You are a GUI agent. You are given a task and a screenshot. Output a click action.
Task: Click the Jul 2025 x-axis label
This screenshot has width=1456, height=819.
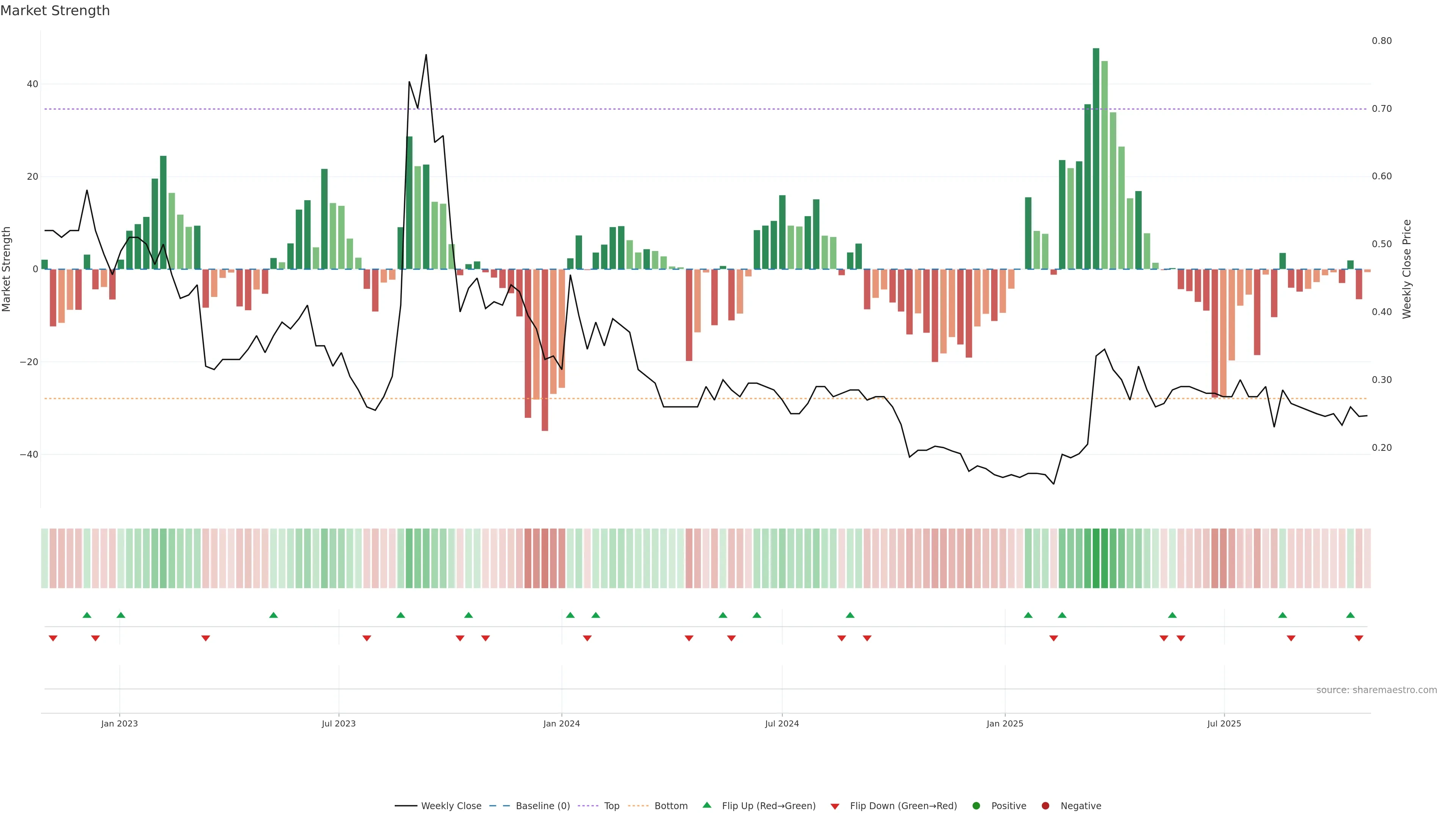[1224, 723]
